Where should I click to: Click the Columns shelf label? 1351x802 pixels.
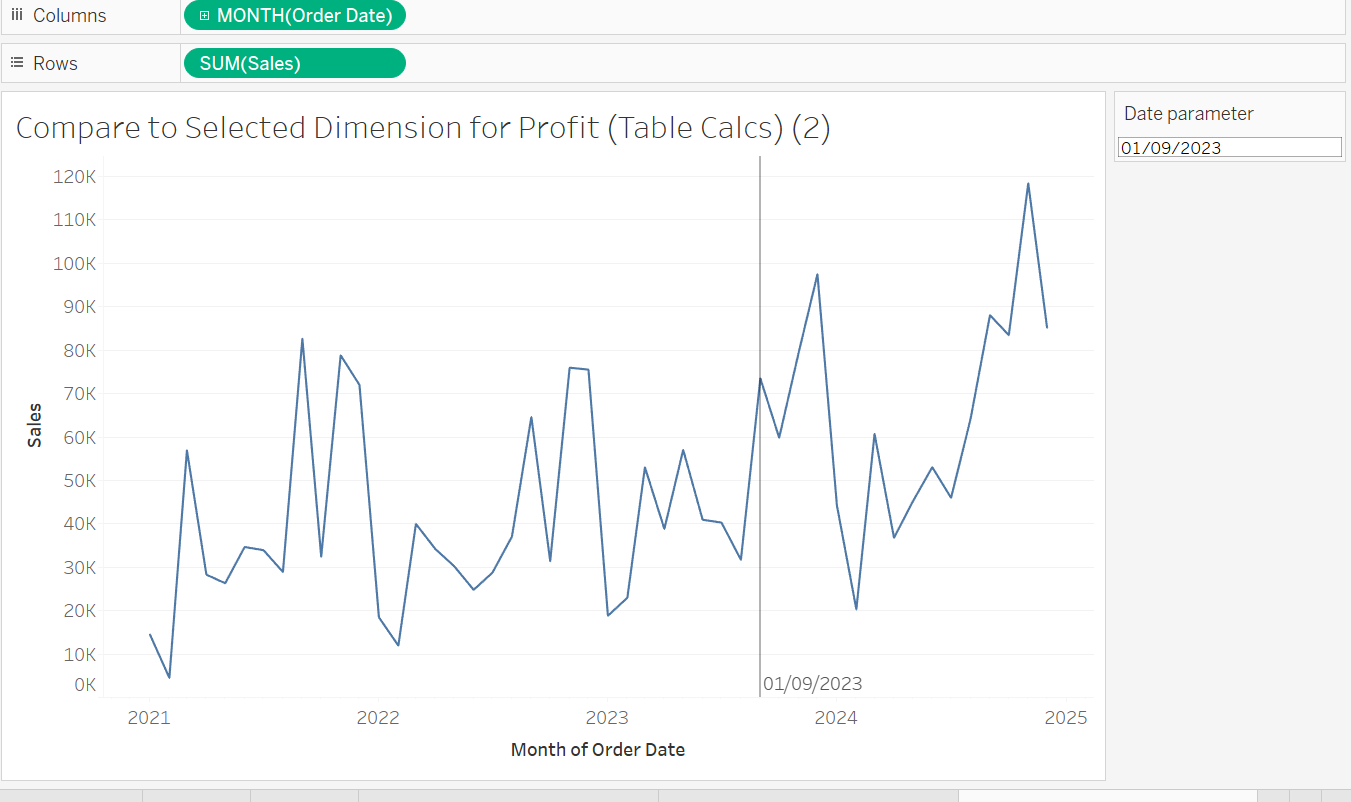pyautogui.click(x=69, y=15)
